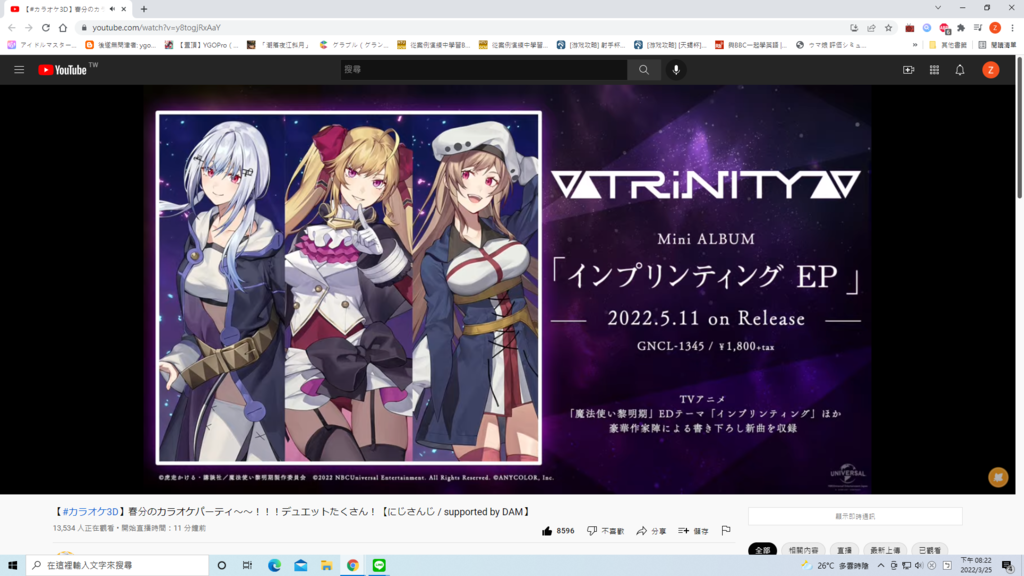Open a new browser tab
The image size is (1024, 576).
144,9
